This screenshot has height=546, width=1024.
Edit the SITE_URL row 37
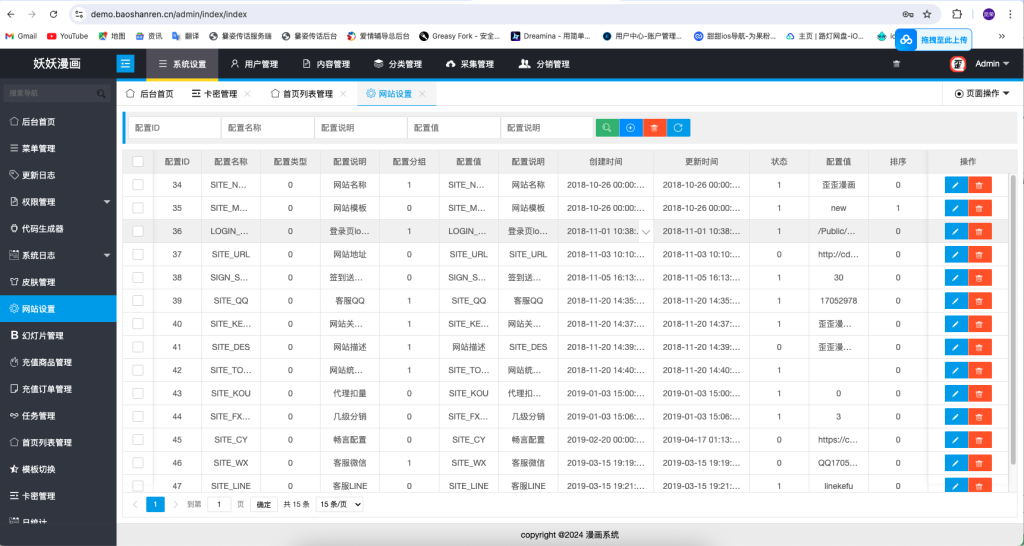click(956, 254)
